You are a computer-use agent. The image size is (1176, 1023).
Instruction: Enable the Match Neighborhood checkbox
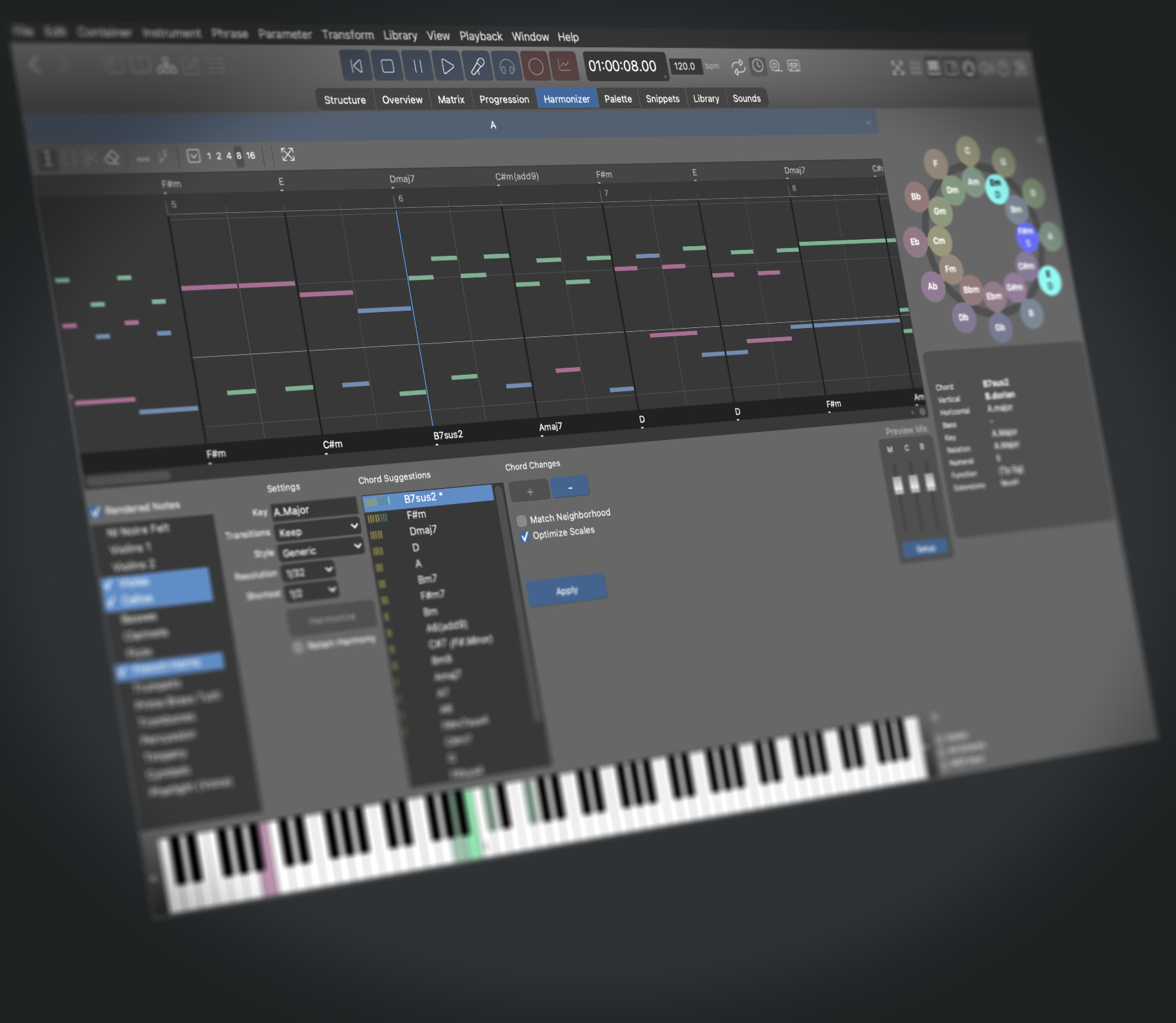522,520
